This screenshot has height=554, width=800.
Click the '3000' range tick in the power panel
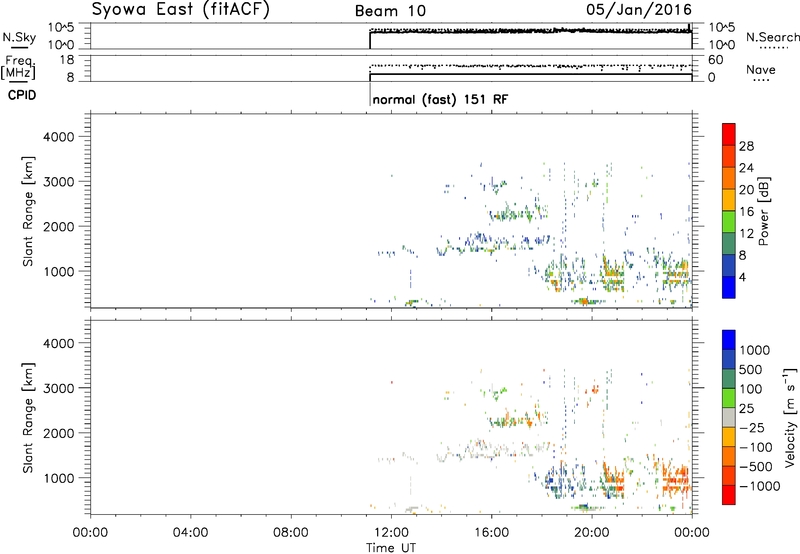tap(59, 182)
